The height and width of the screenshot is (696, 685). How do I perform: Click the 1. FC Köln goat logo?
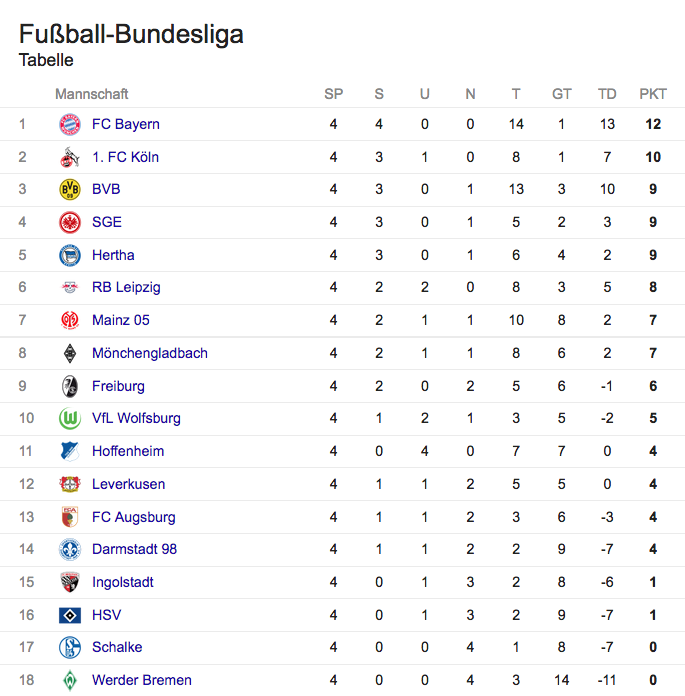click(x=70, y=157)
